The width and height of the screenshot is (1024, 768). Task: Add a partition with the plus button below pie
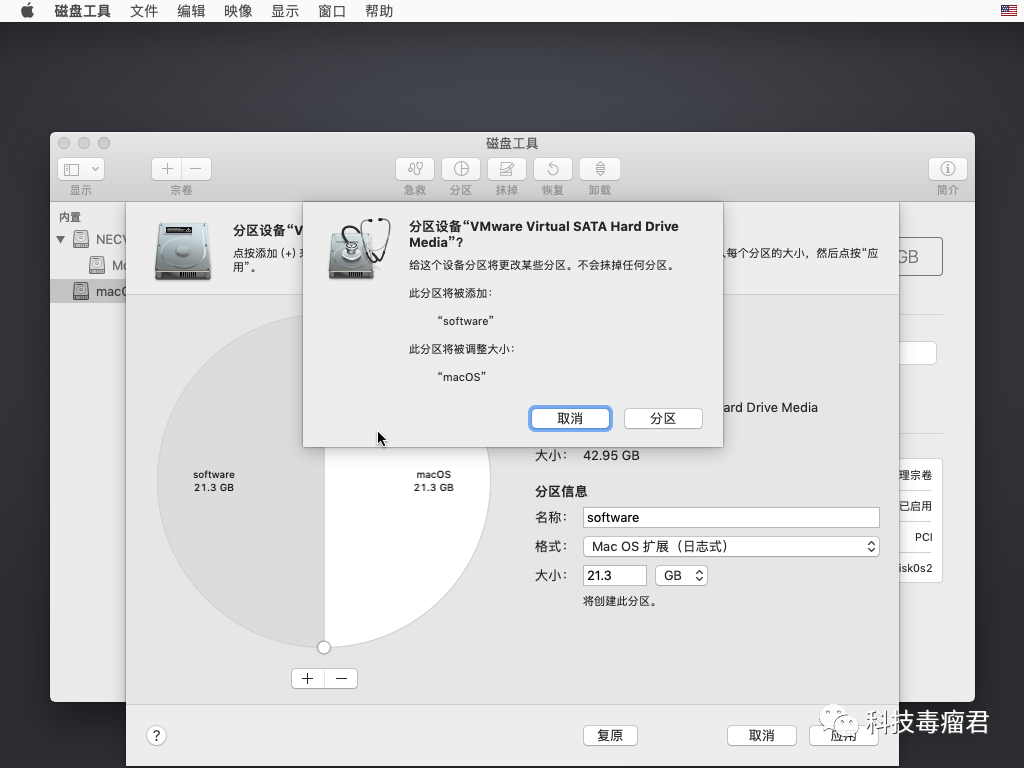tap(308, 679)
